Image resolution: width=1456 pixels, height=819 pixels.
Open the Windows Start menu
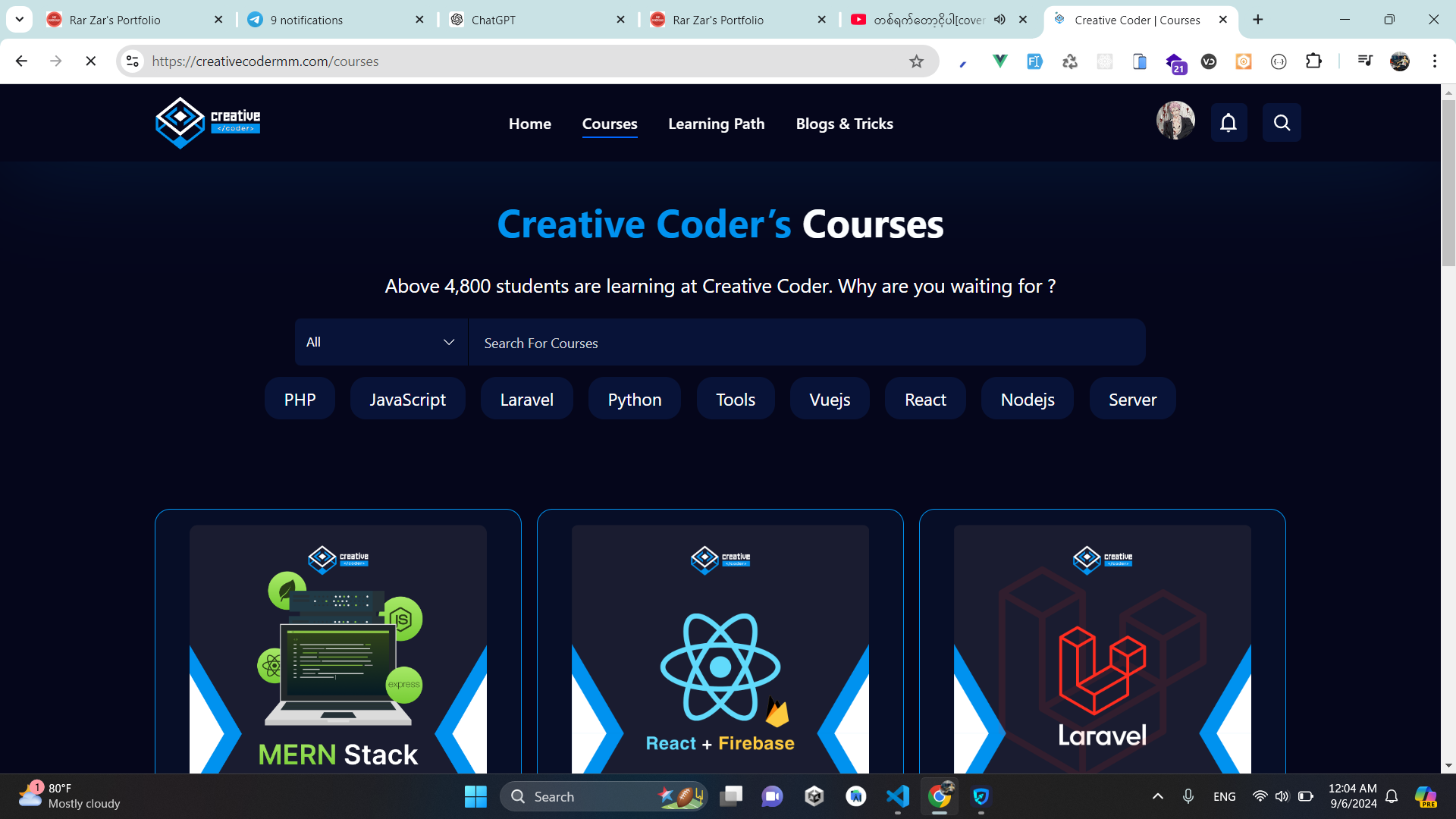point(475,796)
